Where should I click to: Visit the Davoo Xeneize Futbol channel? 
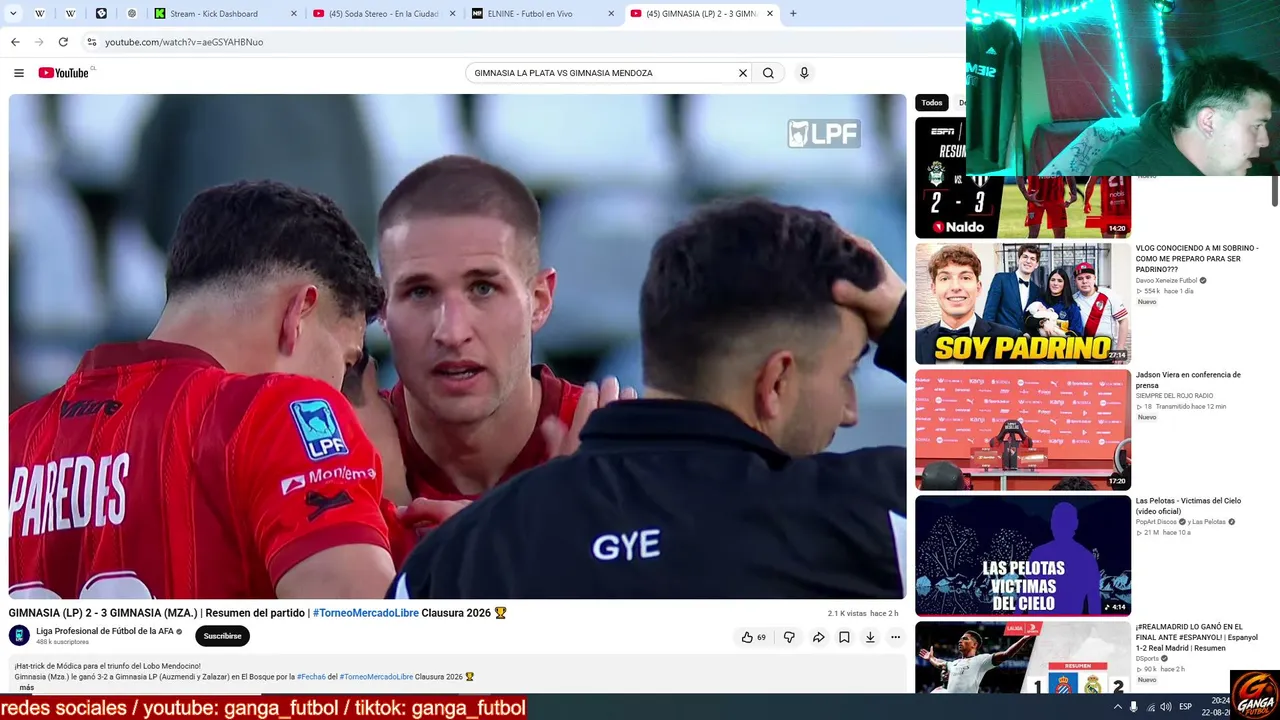pos(1166,281)
